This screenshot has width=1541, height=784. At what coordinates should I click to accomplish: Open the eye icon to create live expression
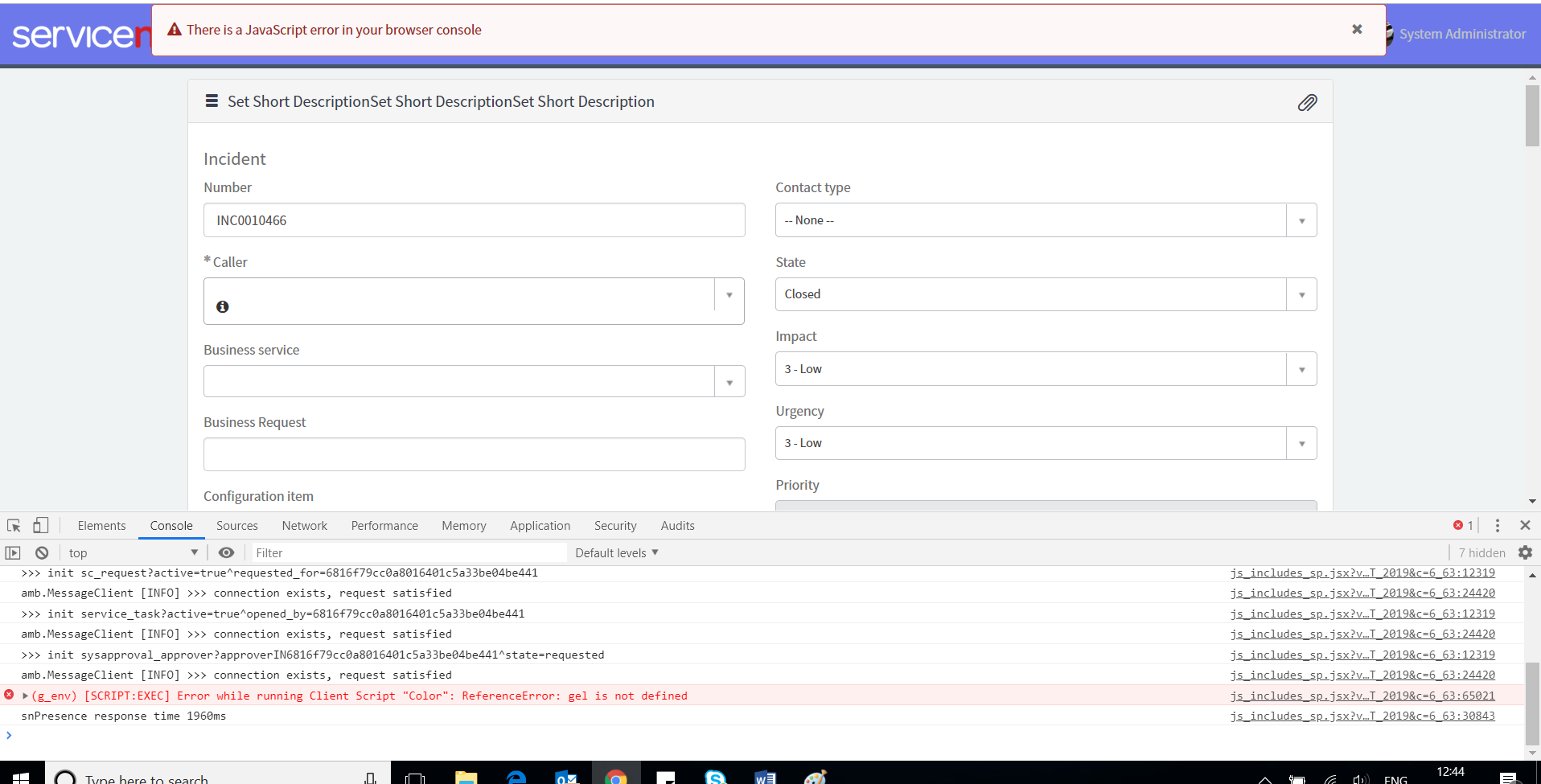click(226, 552)
